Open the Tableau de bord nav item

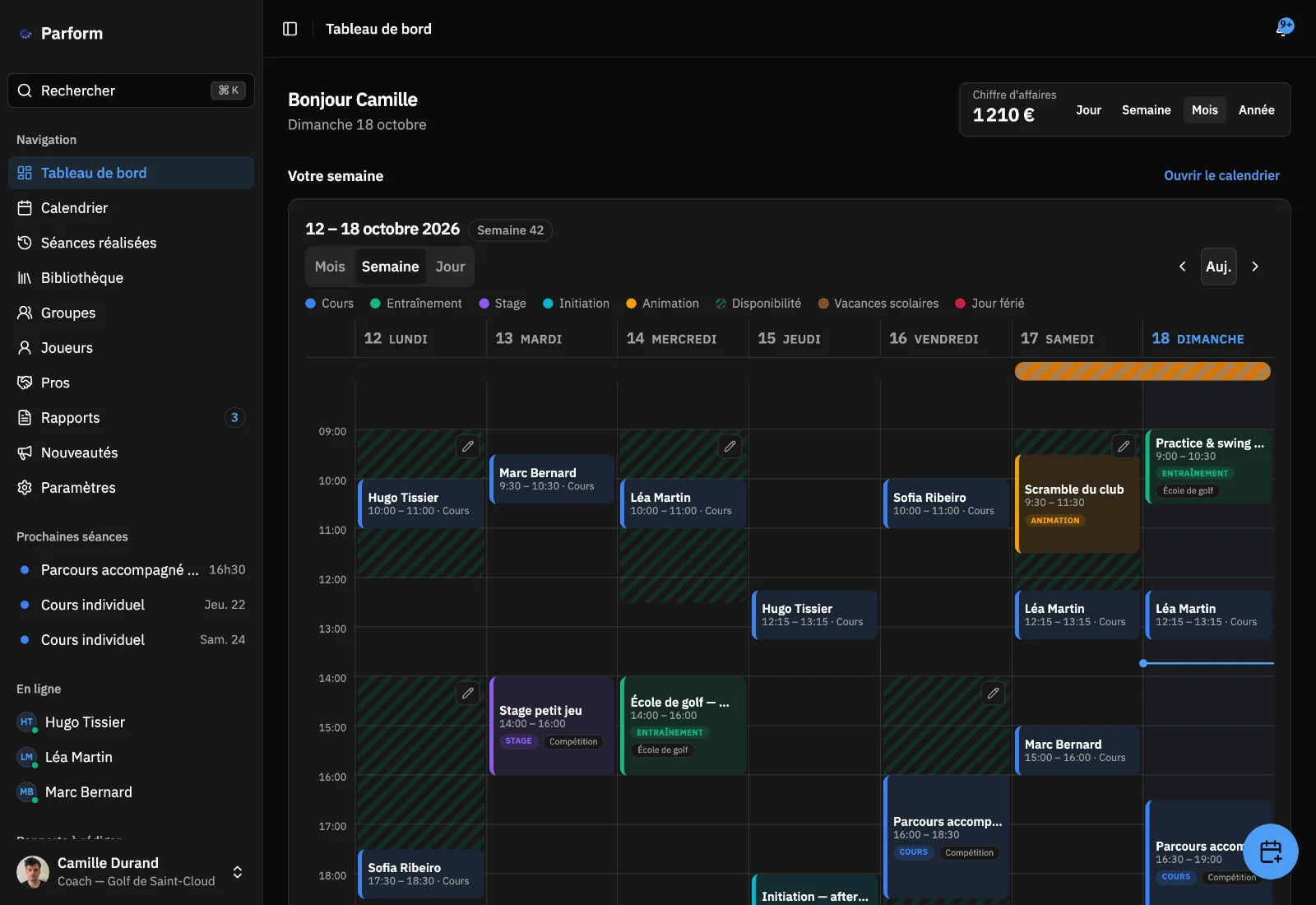tap(131, 173)
